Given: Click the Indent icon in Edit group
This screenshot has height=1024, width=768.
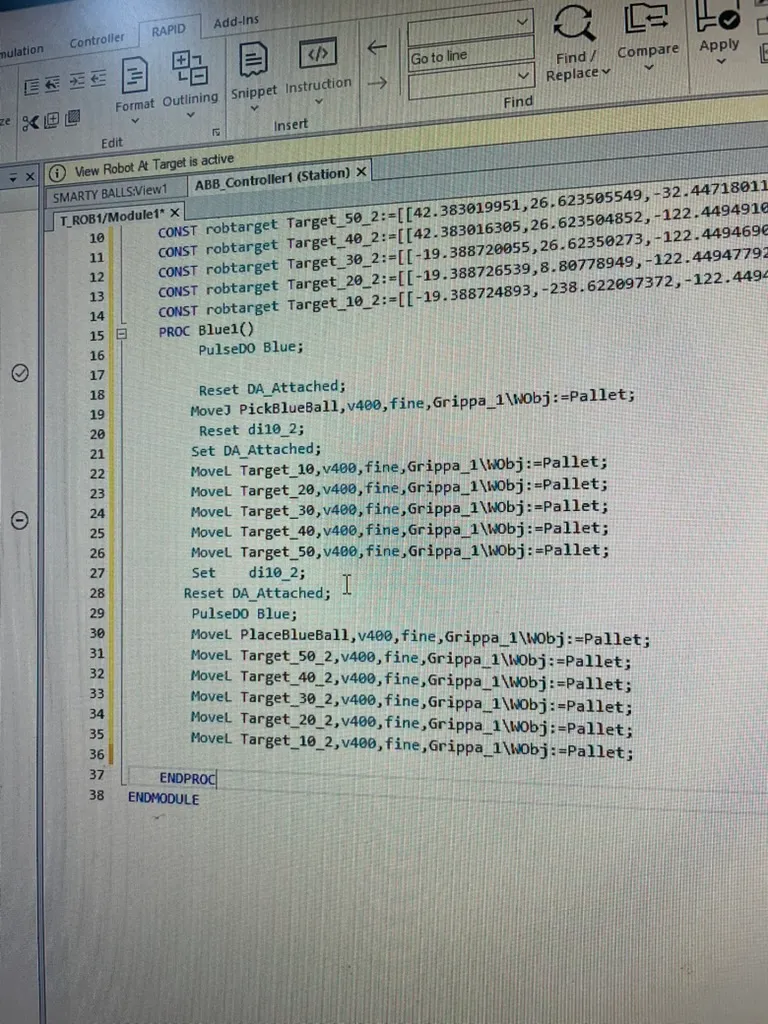Looking at the screenshot, I should (76, 81).
